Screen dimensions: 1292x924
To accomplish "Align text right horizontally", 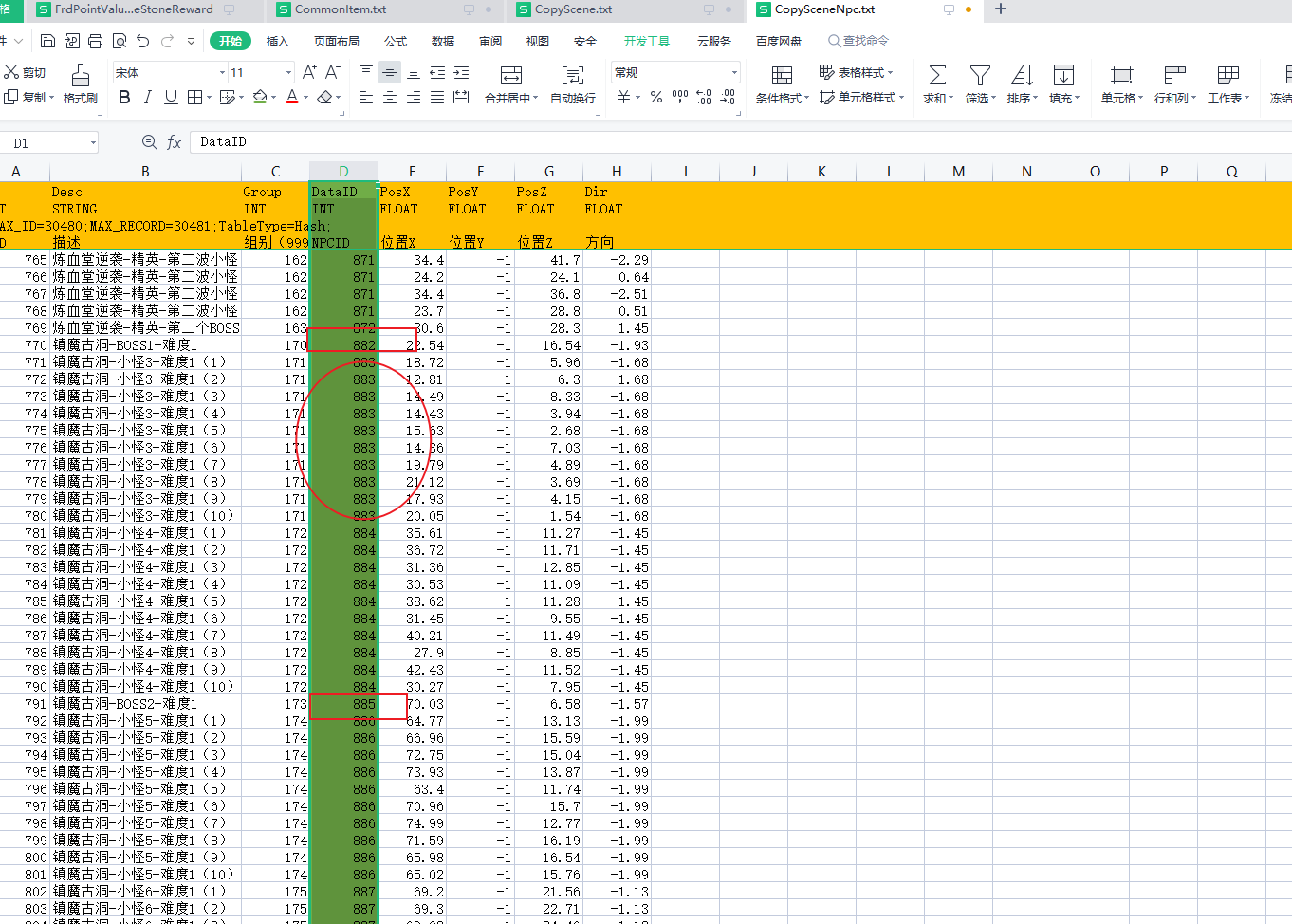I will [x=414, y=97].
